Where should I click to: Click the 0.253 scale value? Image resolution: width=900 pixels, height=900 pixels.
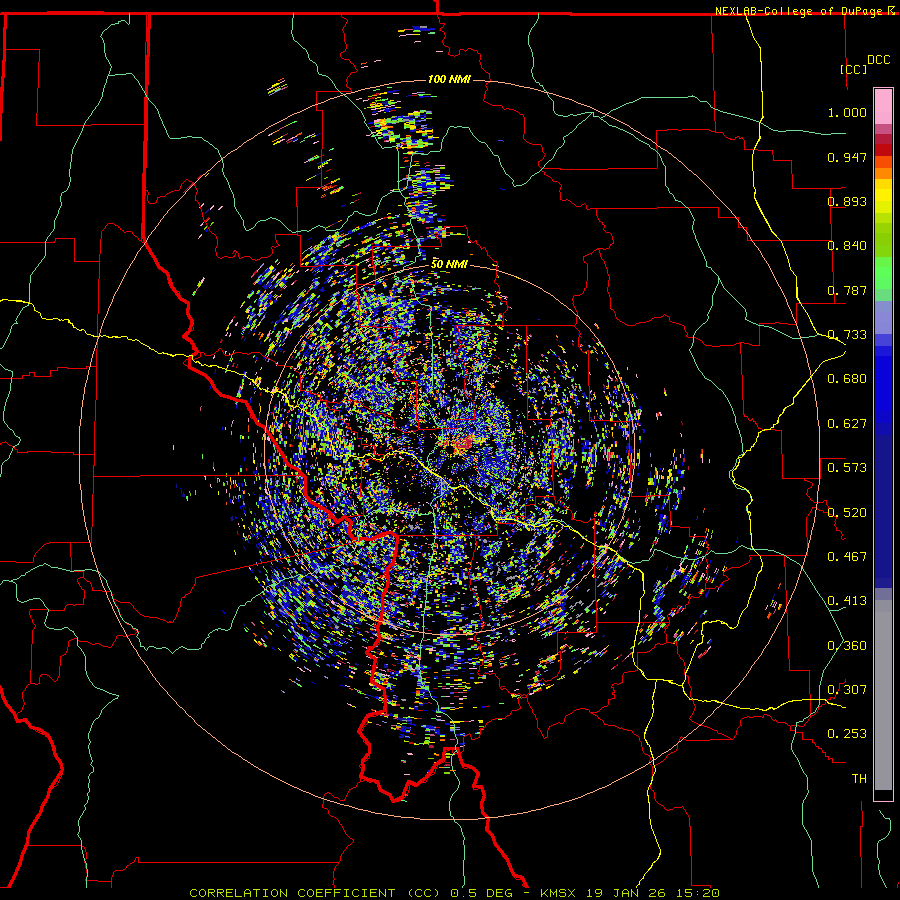pyautogui.click(x=847, y=734)
